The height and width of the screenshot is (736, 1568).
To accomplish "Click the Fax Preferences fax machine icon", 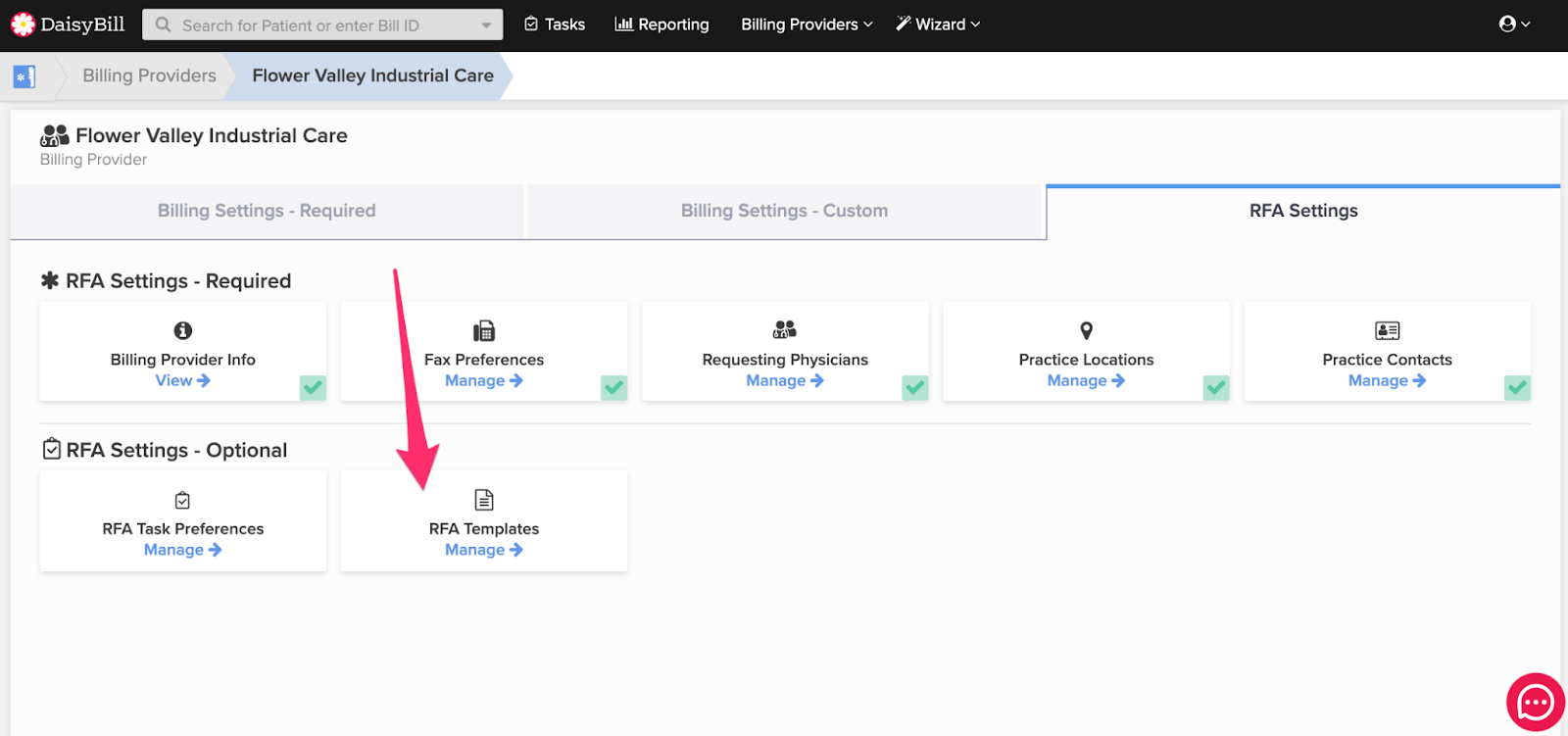I will pos(484,330).
